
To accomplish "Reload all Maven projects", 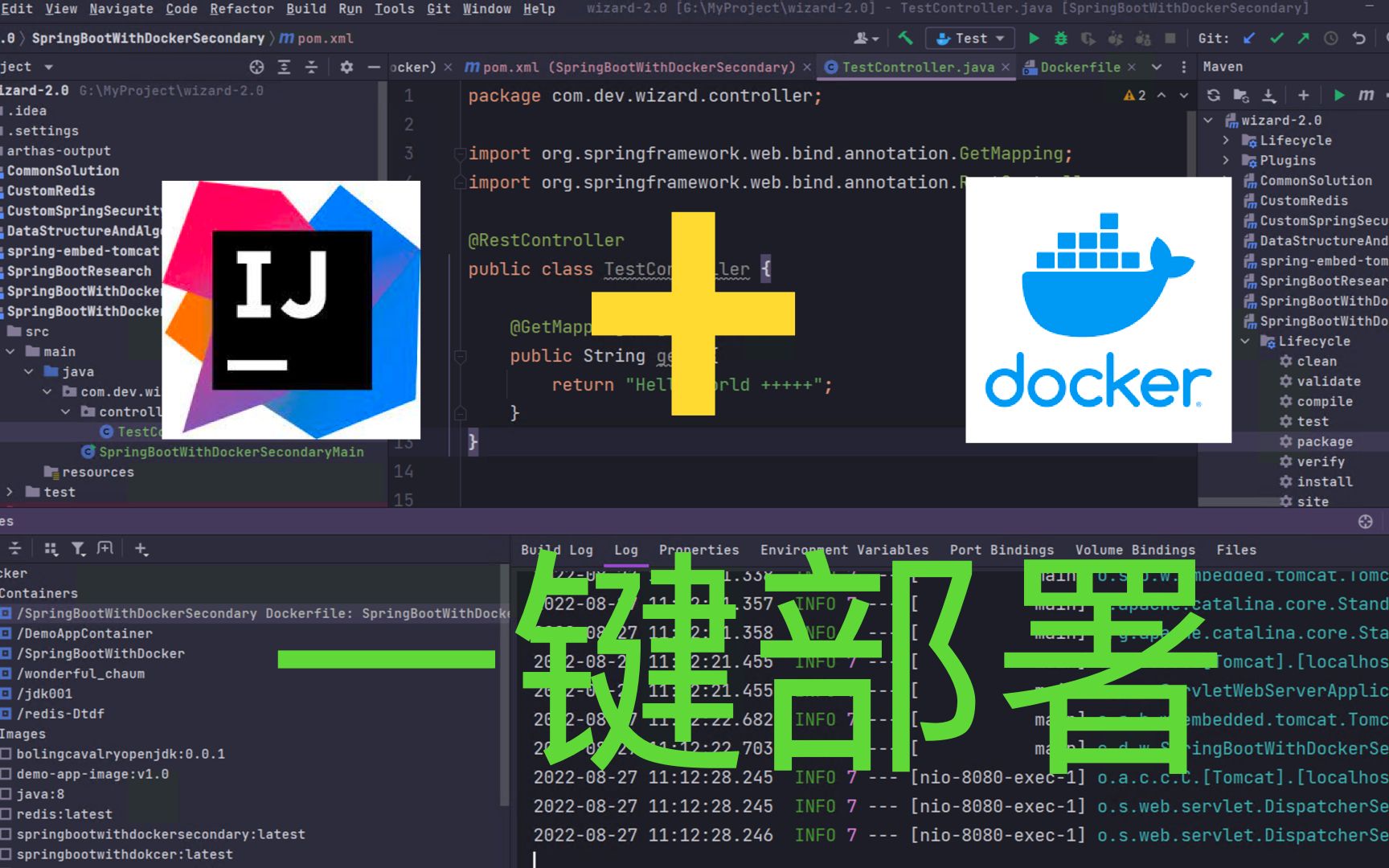I will [x=1214, y=95].
